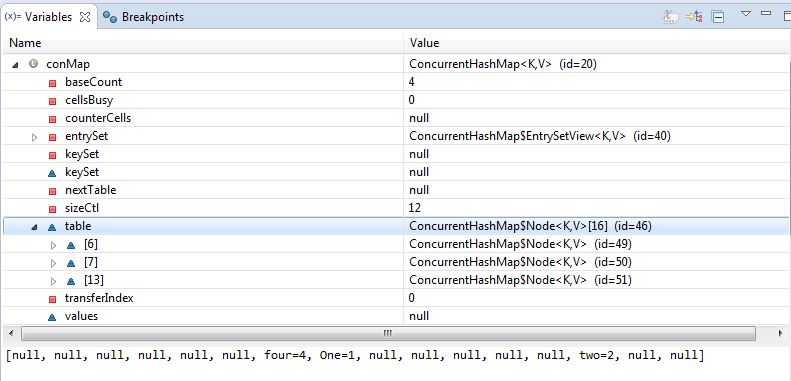Toggle Show Logical Structure icon
Image resolution: width=791 pixels, height=381 pixels.
(694, 17)
